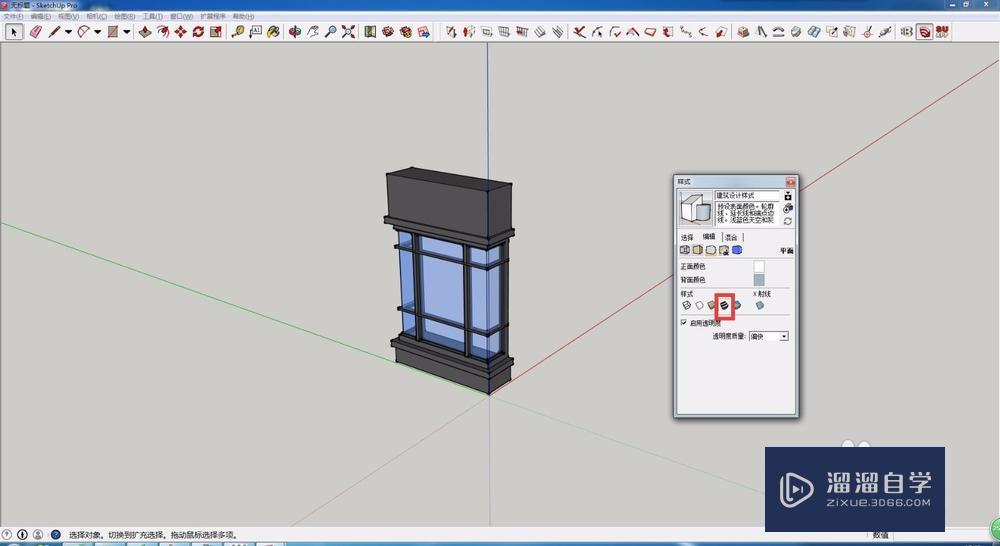Toggle the enable transparency checkbox
This screenshot has height=546, width=1000.
pos(684,323)
